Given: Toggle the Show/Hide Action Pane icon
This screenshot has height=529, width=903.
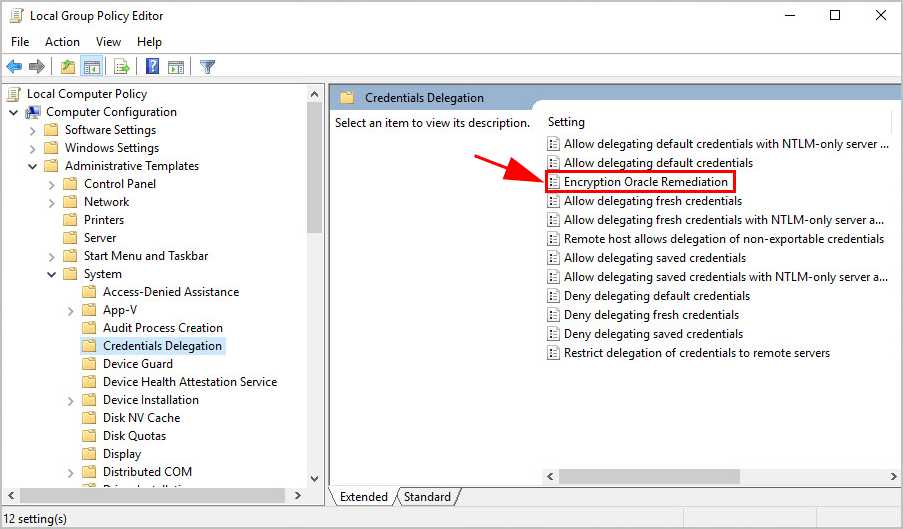Looking at the screenshot, I should point(176,67).
